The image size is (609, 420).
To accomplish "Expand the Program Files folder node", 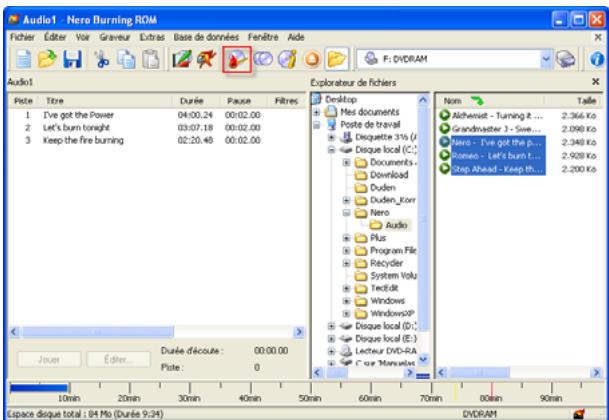I will 346,251.
